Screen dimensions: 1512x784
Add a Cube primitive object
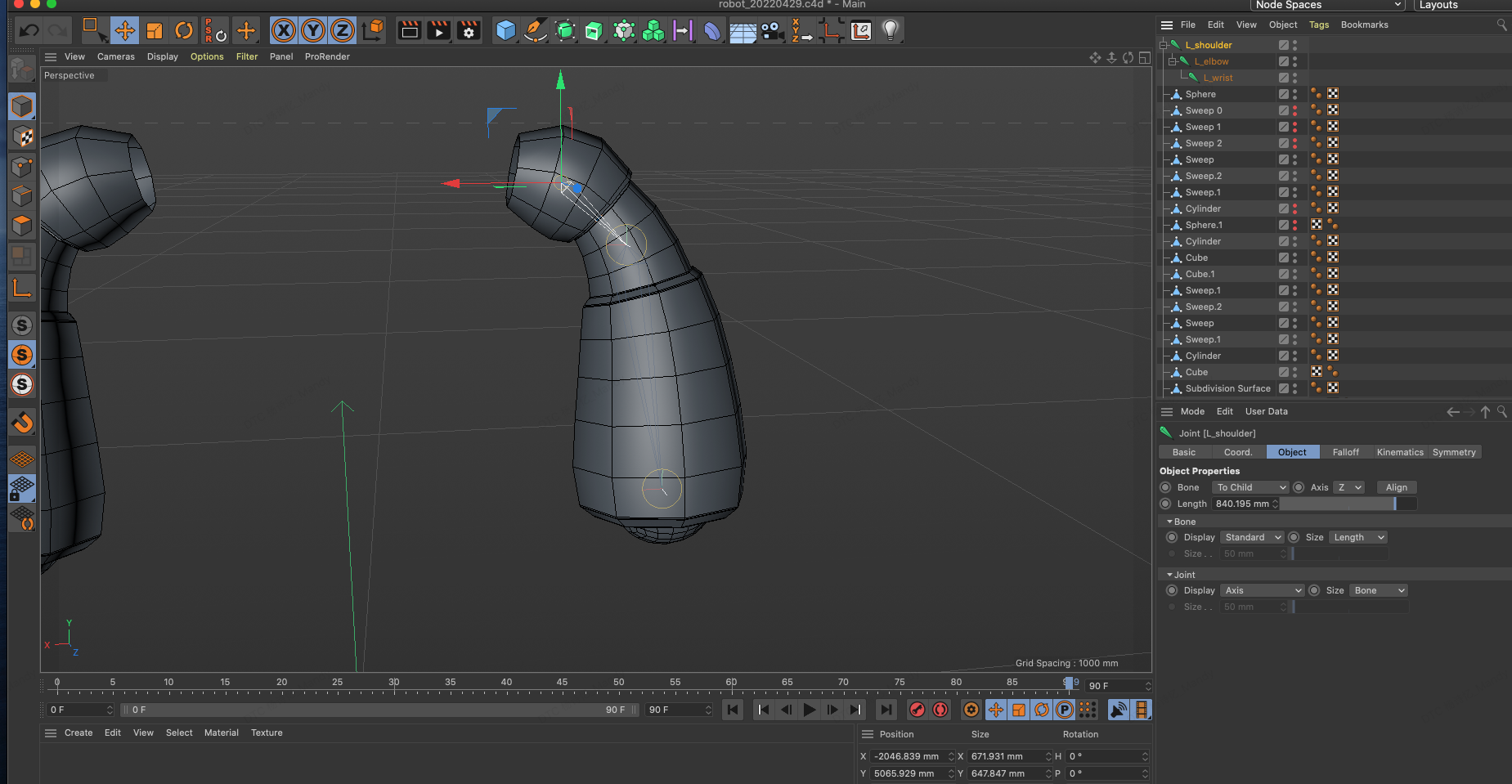(x=506, y=31)
